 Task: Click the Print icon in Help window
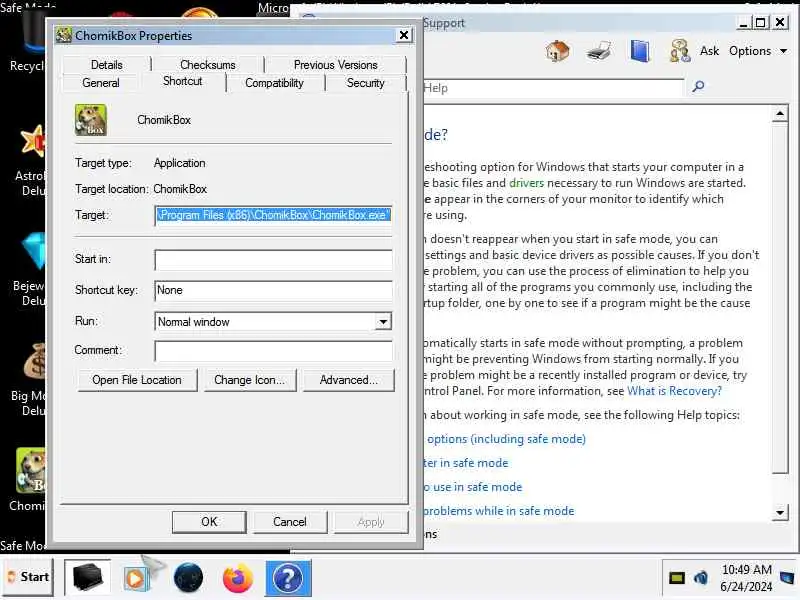[x=598, y=51]
